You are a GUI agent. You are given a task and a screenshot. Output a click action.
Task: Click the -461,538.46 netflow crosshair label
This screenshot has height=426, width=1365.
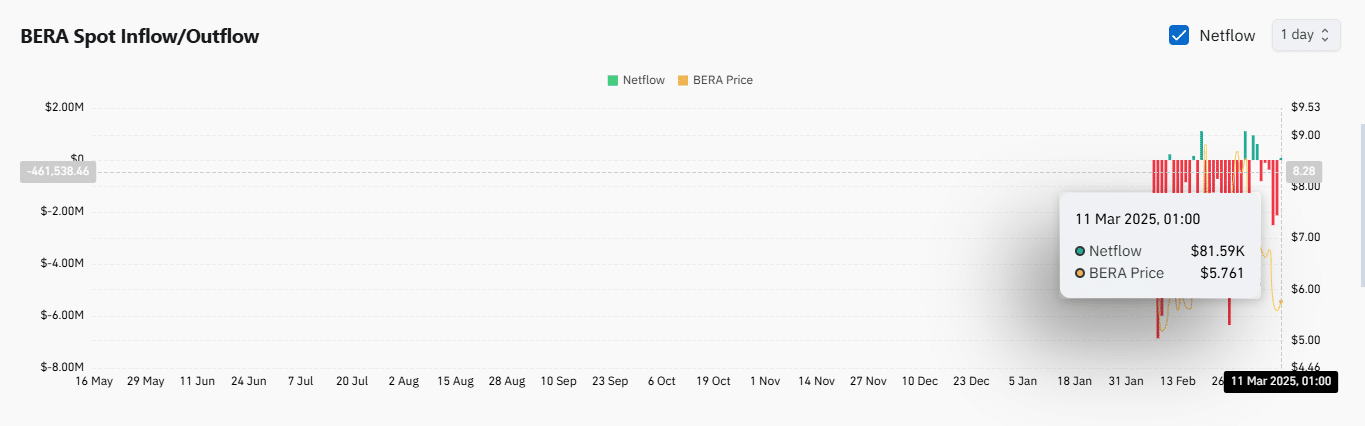tap(55, 171)
